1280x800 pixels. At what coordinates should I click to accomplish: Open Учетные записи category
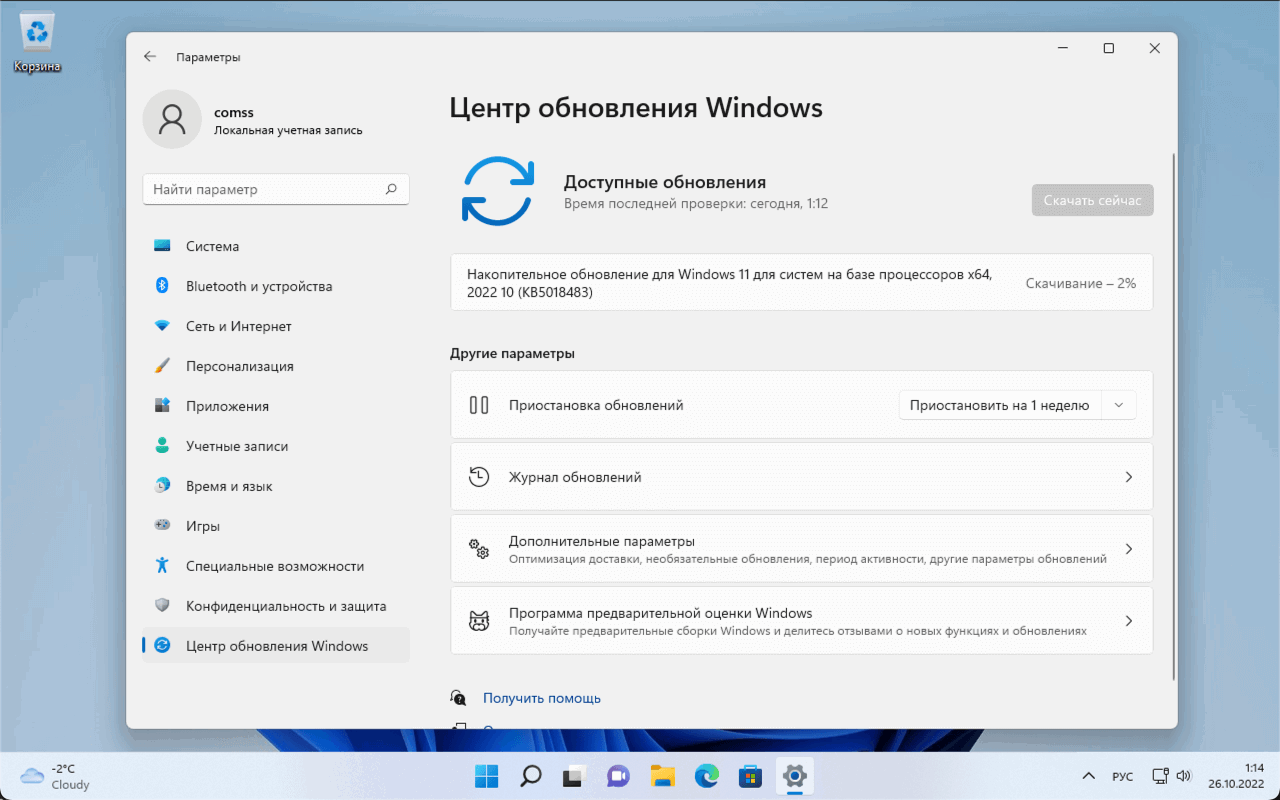pos(276,446)
